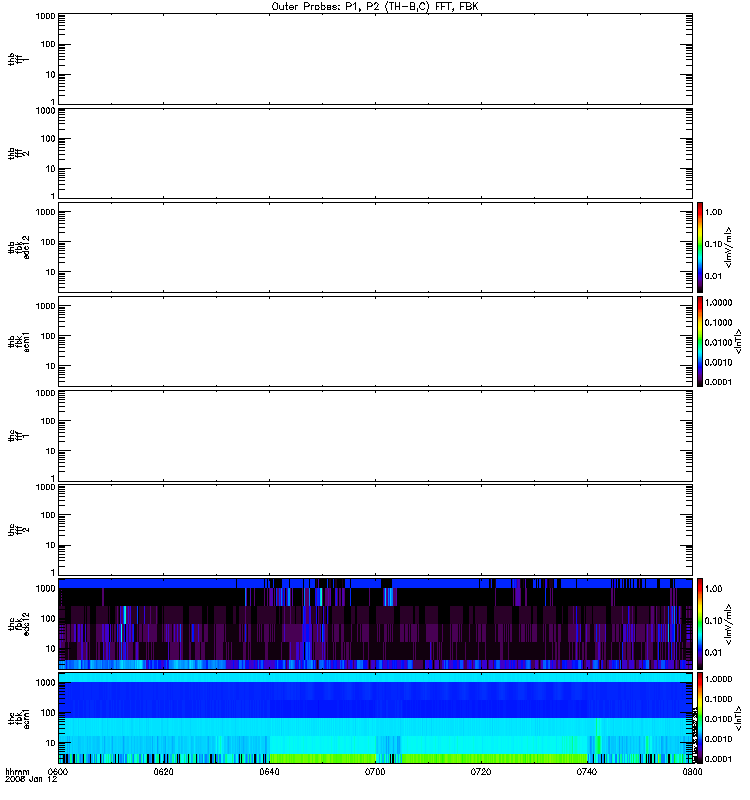Click the "hhmm" time format label
The width and height of the screenshot is (750, 800).
(x=17, y=771)
